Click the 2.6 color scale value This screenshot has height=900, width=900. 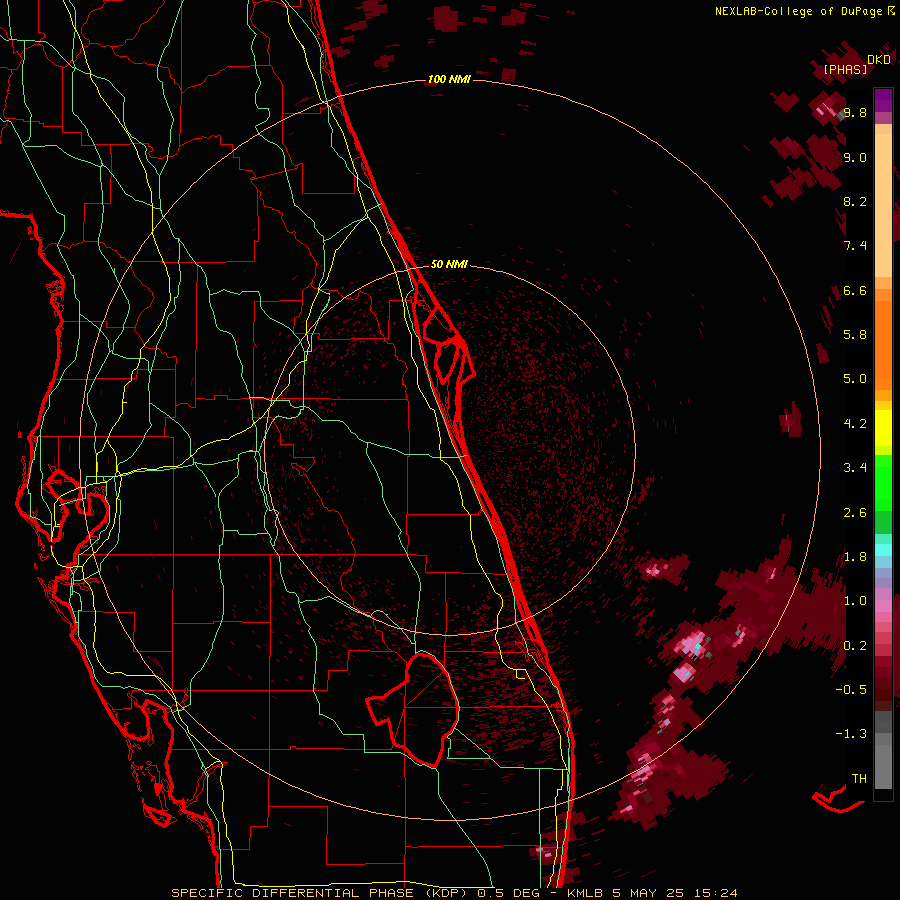click(855, 513)
